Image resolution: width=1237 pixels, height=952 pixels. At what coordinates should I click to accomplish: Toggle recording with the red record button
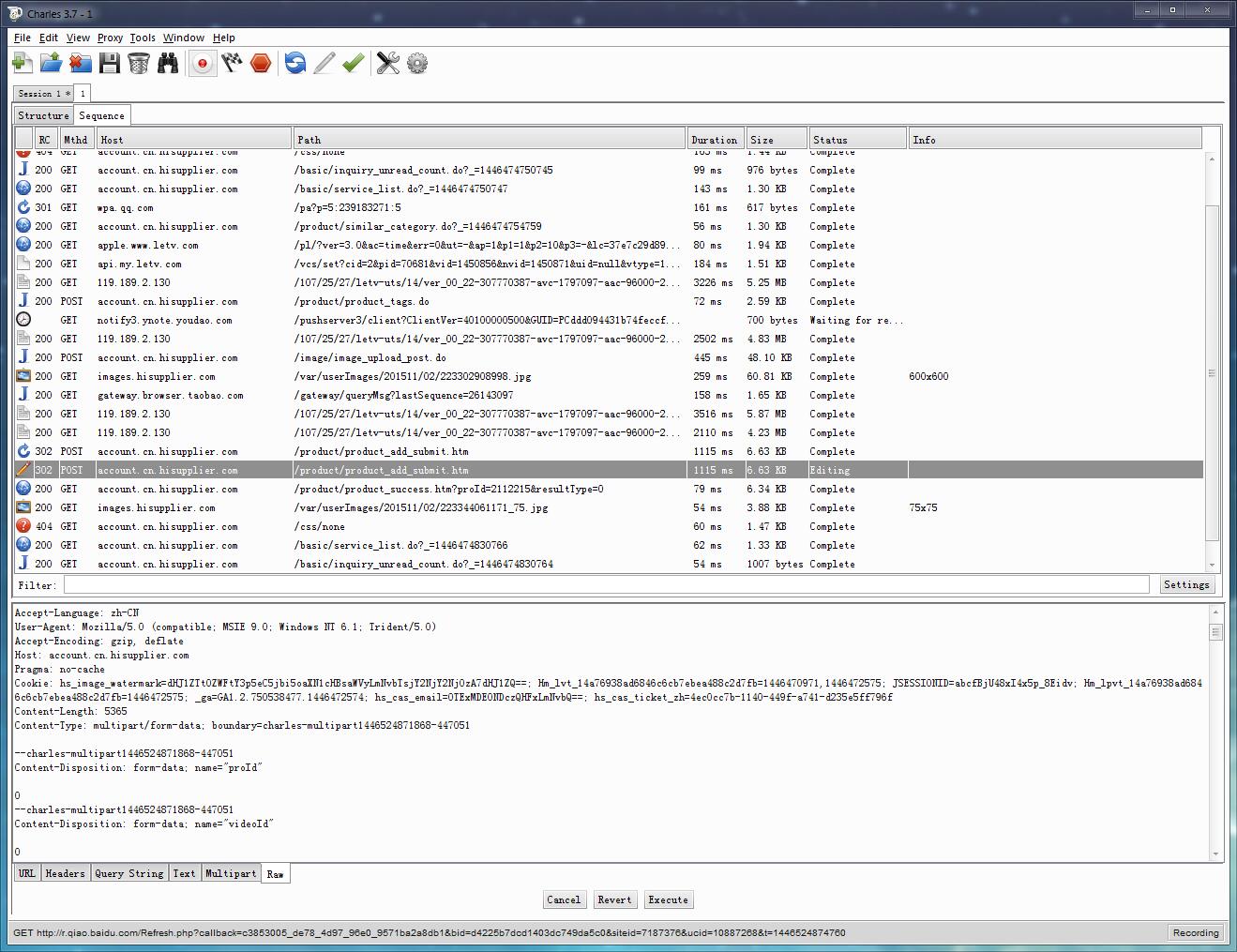tap(203, 63)
